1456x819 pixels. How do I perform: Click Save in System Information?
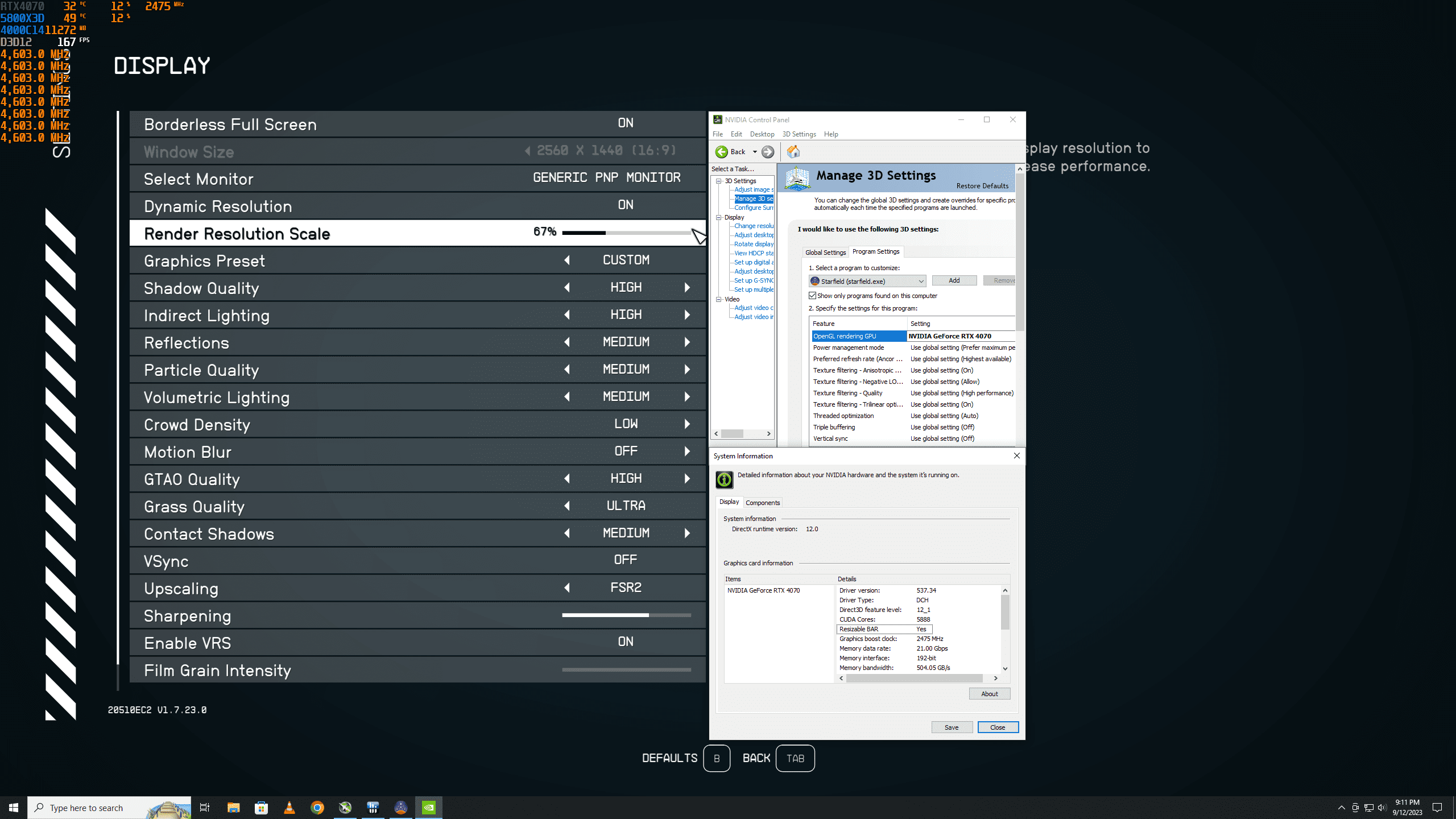coord(952,727)
